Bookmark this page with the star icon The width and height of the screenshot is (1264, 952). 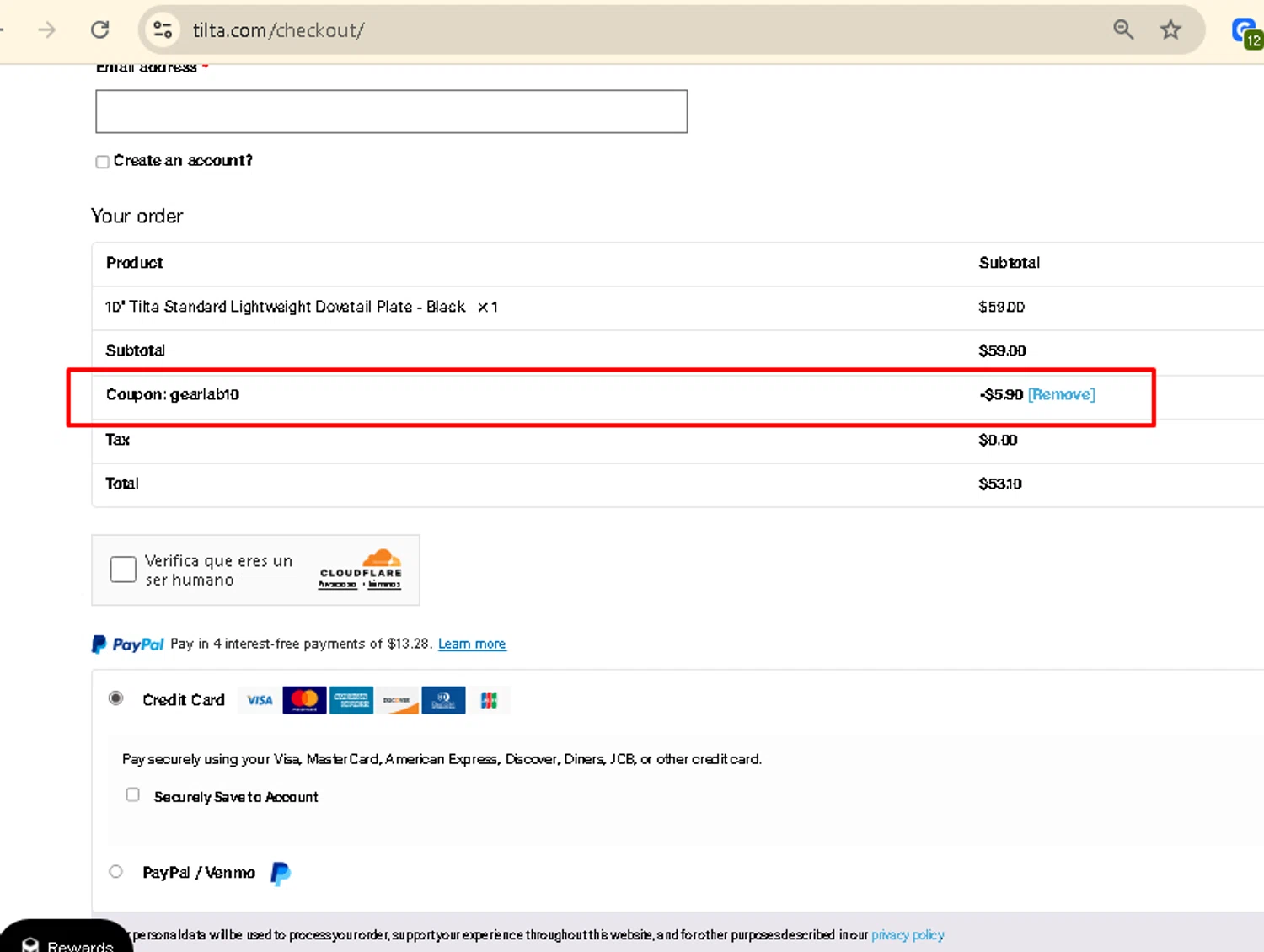[x=1170, y=30]
